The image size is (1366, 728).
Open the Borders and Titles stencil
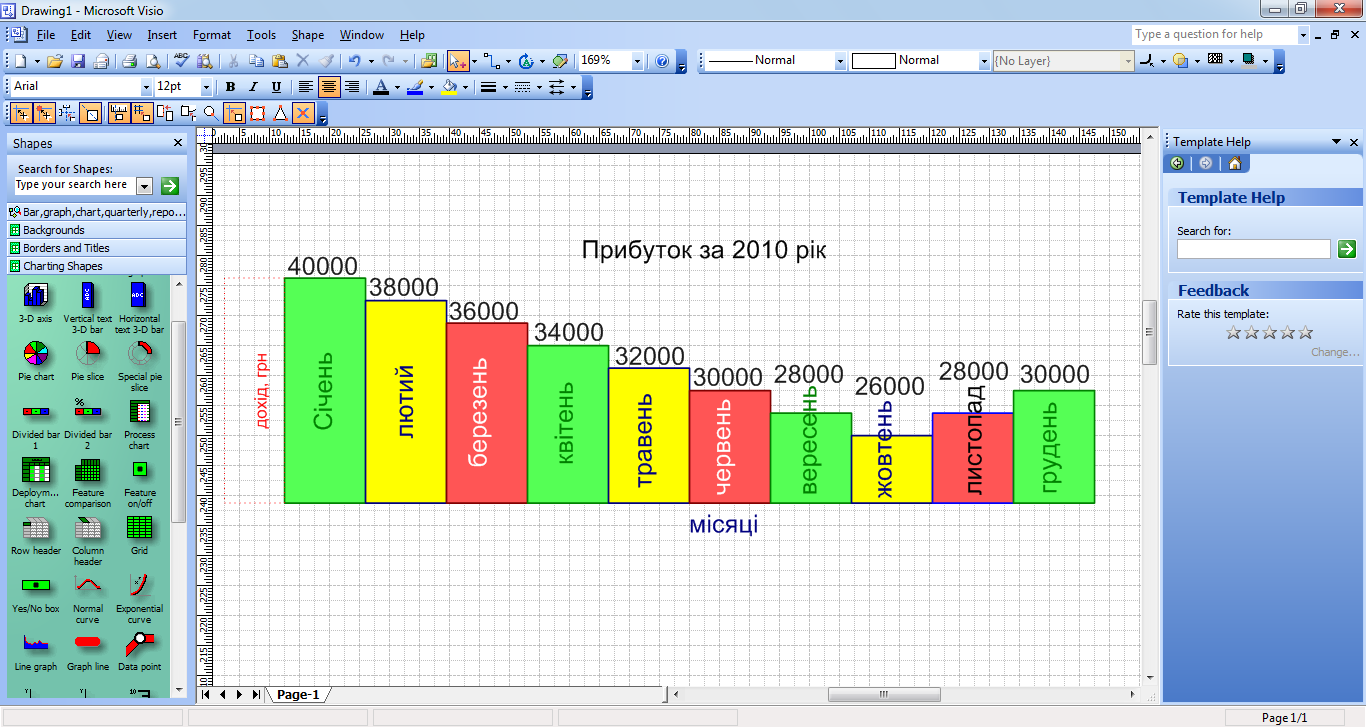(96, 248)
